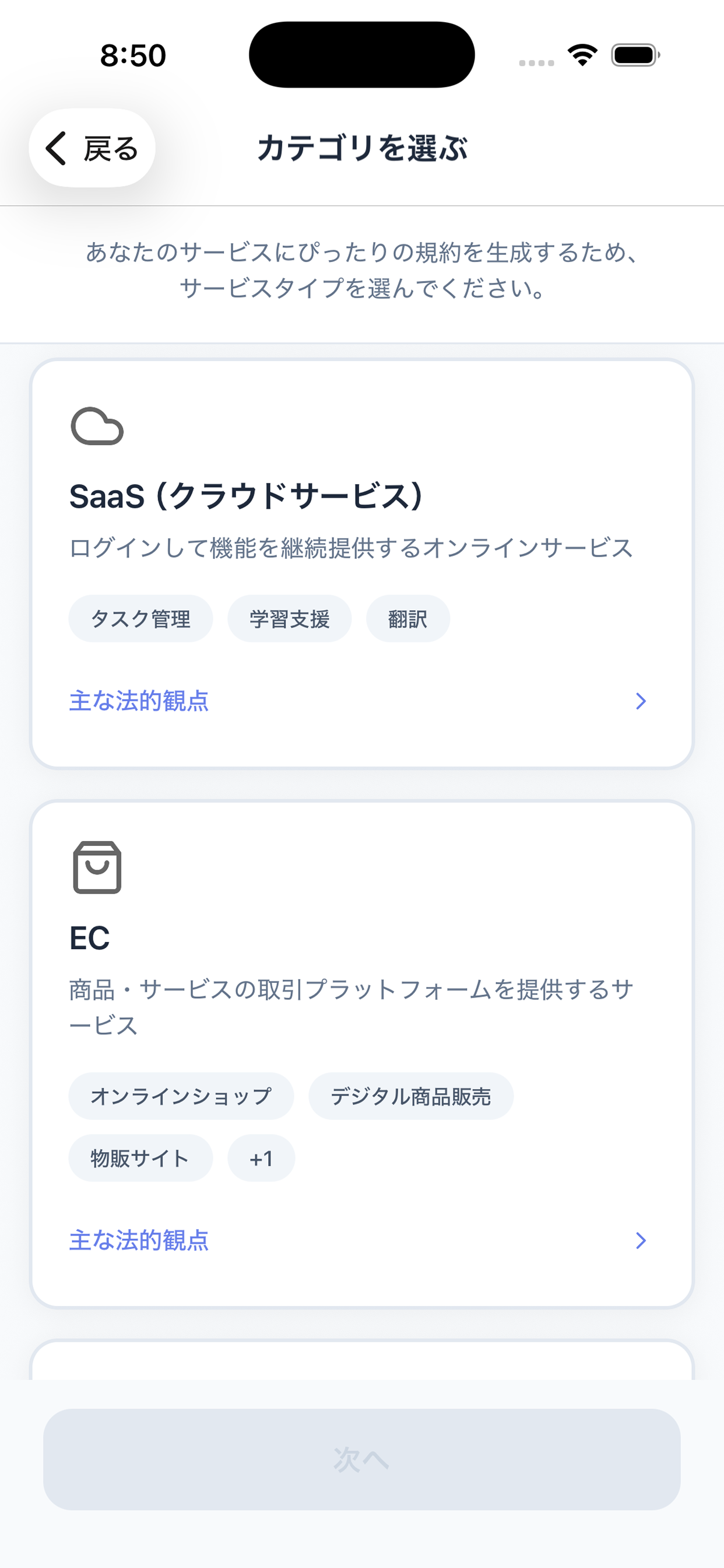724x1568 pixels.
Task: Tap the Wi-Fi status icon
Action: coord(582,55)
